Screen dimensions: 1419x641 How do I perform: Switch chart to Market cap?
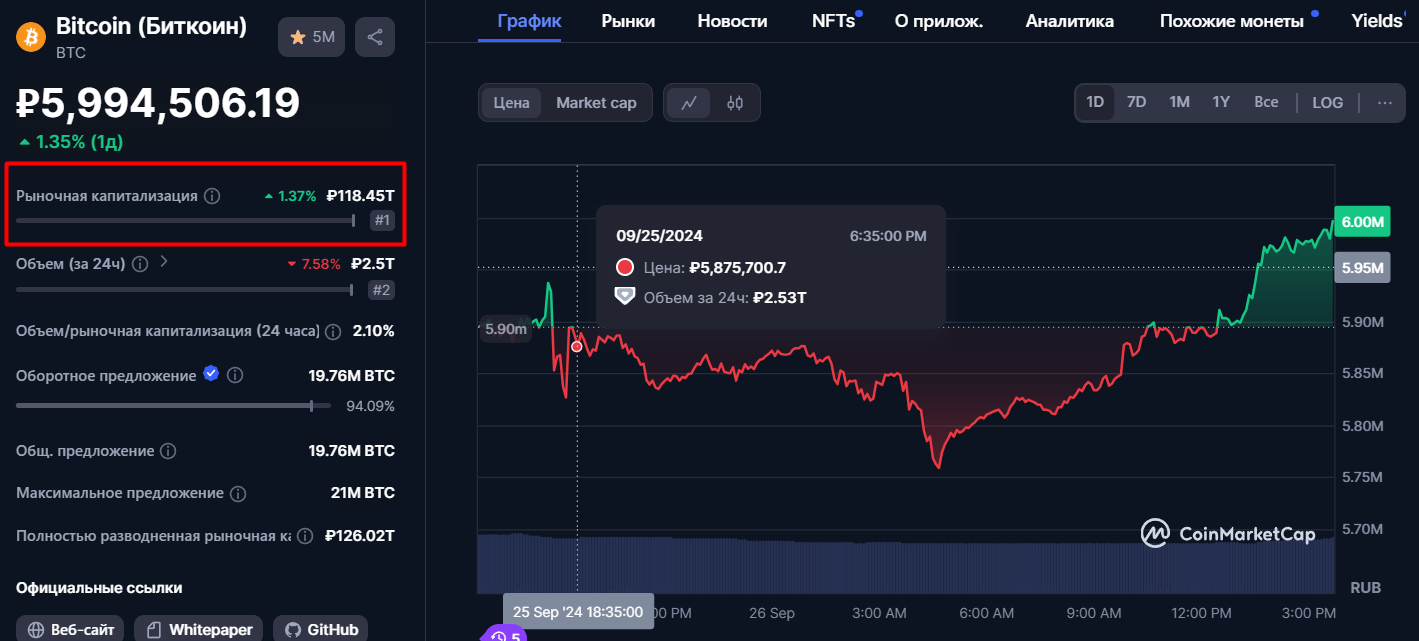[x=596, y=103]
